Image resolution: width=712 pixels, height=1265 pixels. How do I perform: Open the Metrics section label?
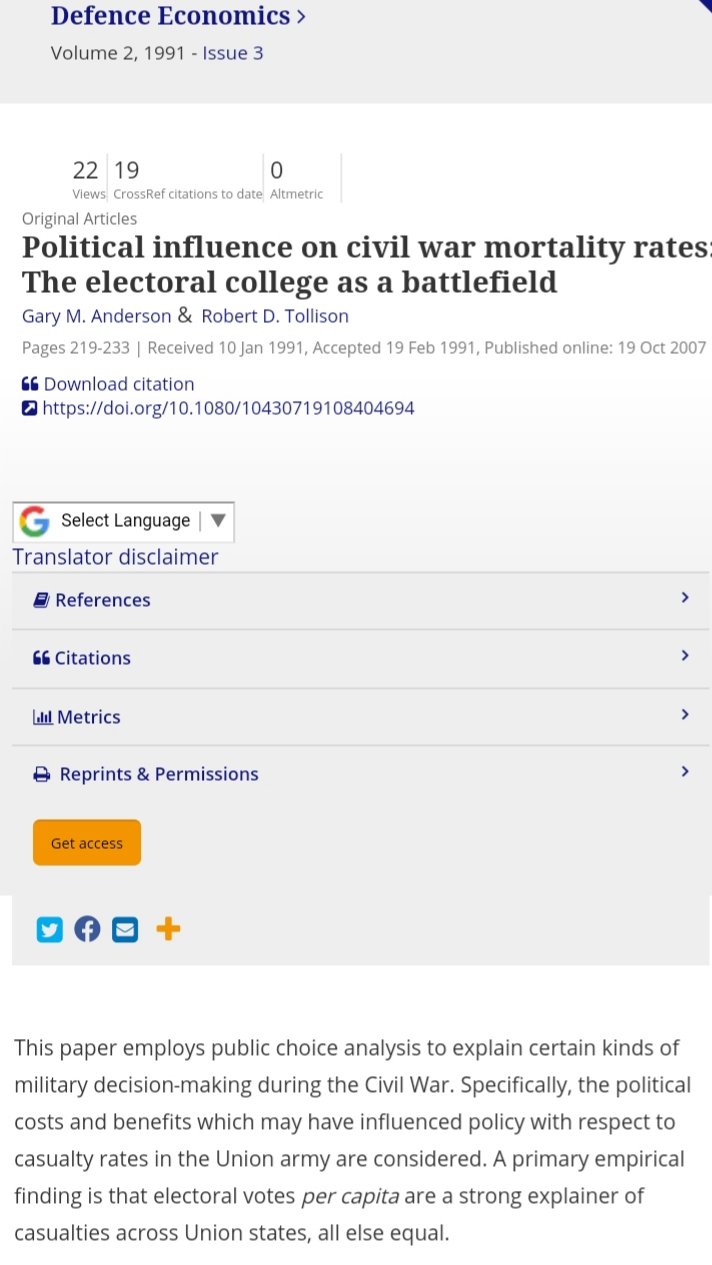[x=88, y=717]
